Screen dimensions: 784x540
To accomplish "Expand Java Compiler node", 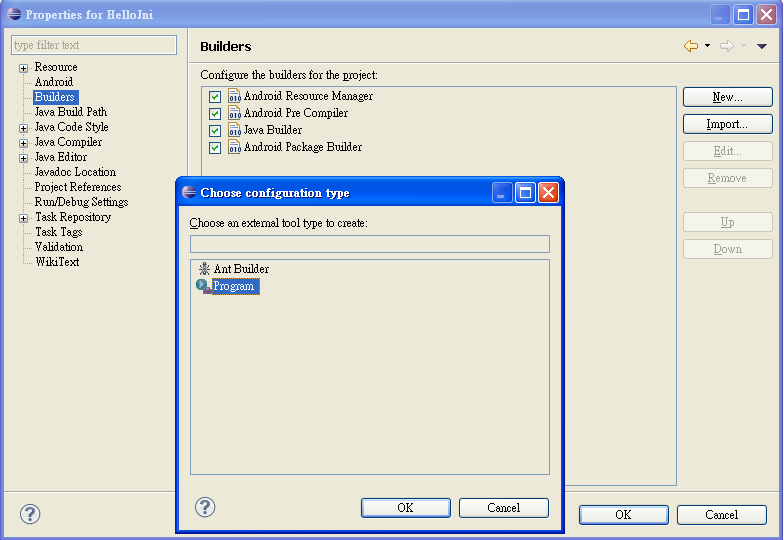I will (24, 143).
